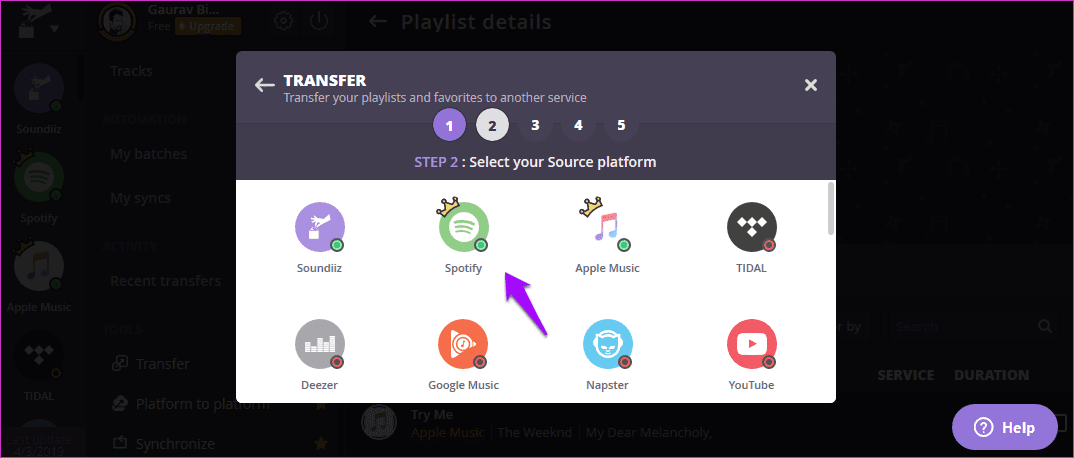
Task: Open settings gear icon in the header
Action: click(x=282, y=21)
